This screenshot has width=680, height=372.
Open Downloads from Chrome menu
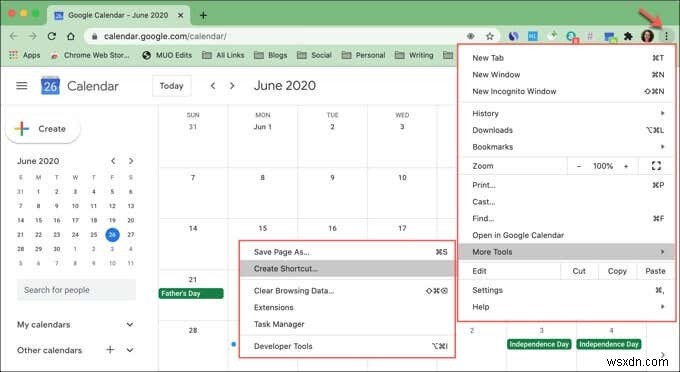pyautogui.click(x=567, y=130)
